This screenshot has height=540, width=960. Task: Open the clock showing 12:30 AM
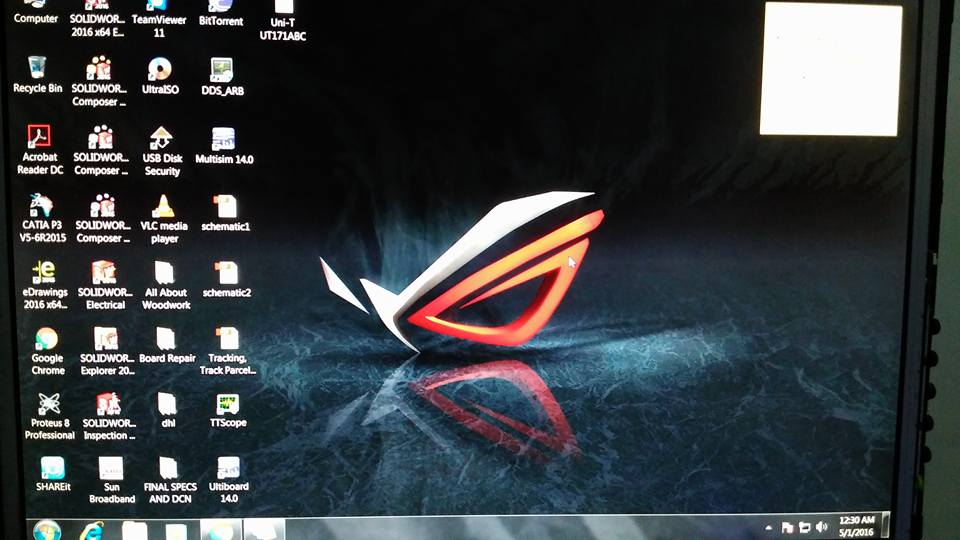(x=856, y=526)
